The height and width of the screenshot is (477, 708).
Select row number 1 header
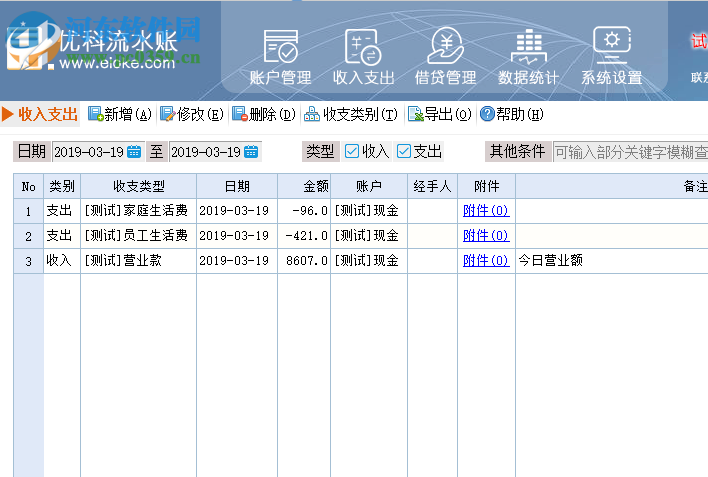tap(28, 211)
